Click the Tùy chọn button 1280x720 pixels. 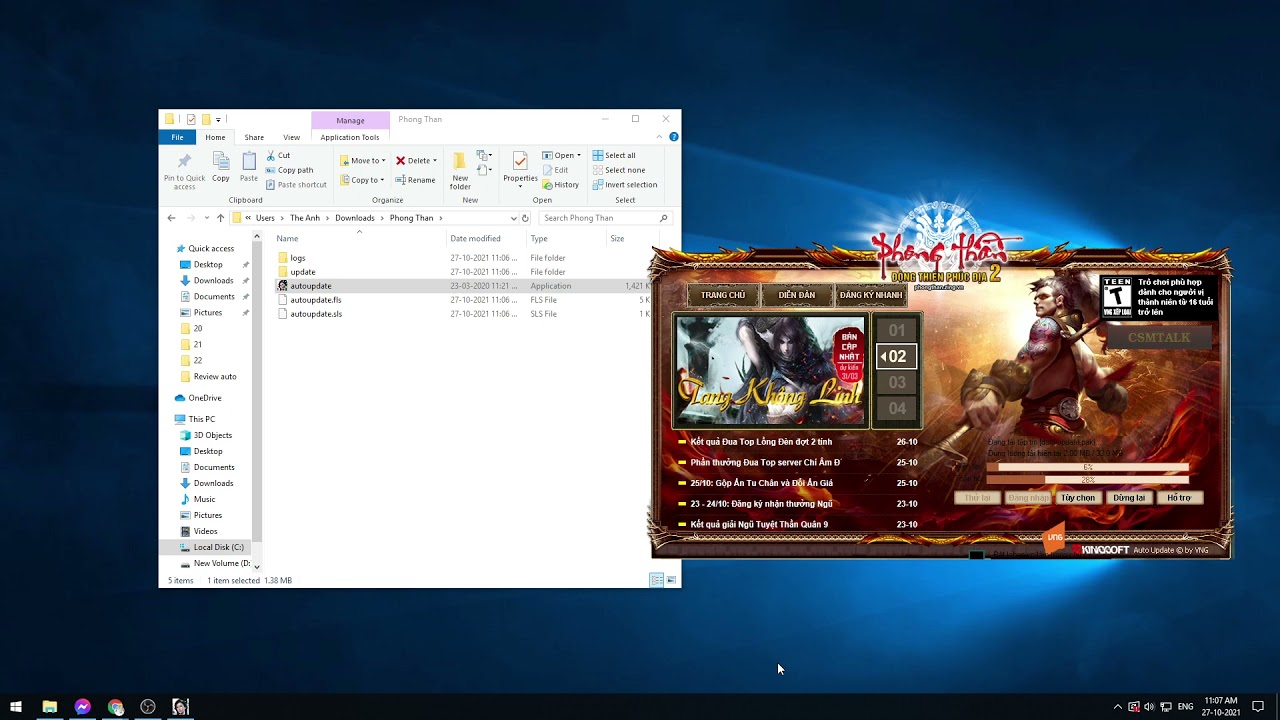1078,498
